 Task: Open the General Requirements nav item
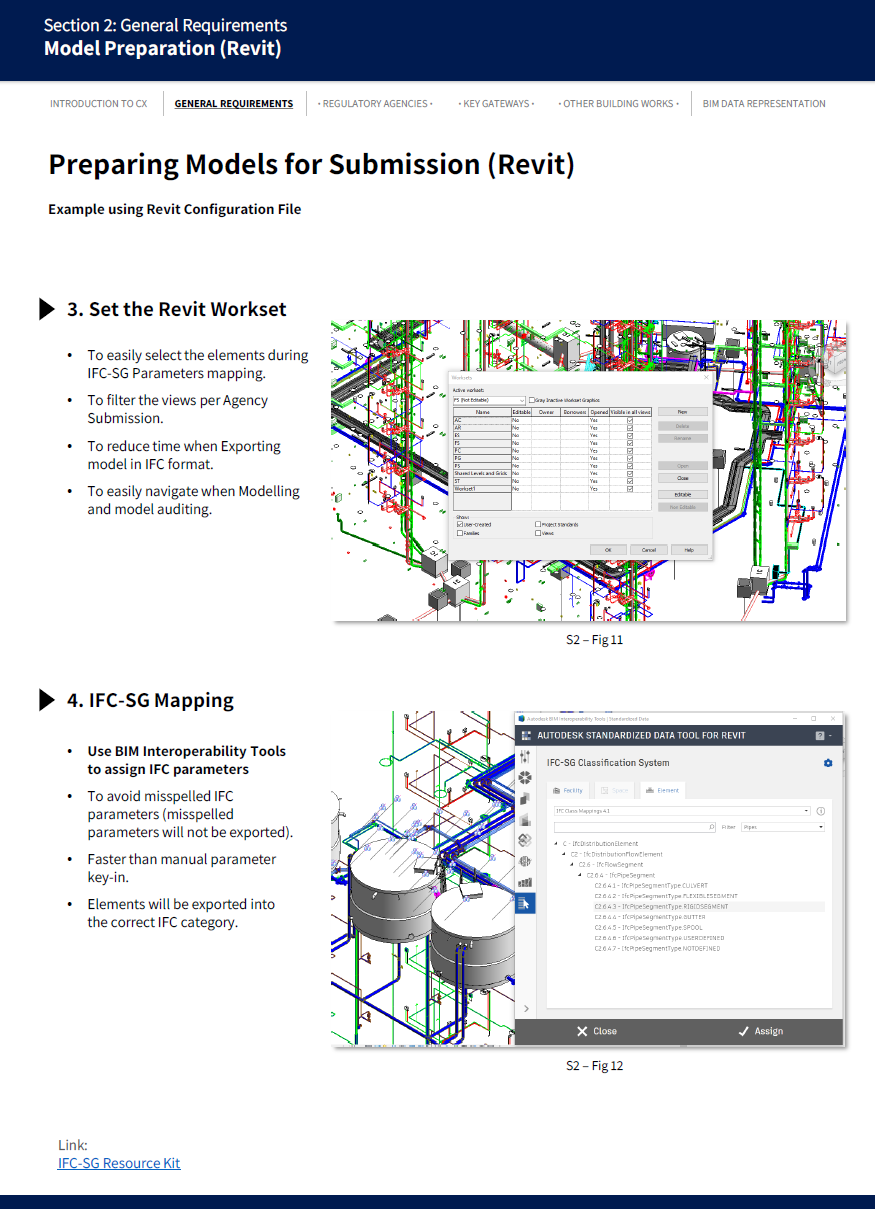point(234,103)
